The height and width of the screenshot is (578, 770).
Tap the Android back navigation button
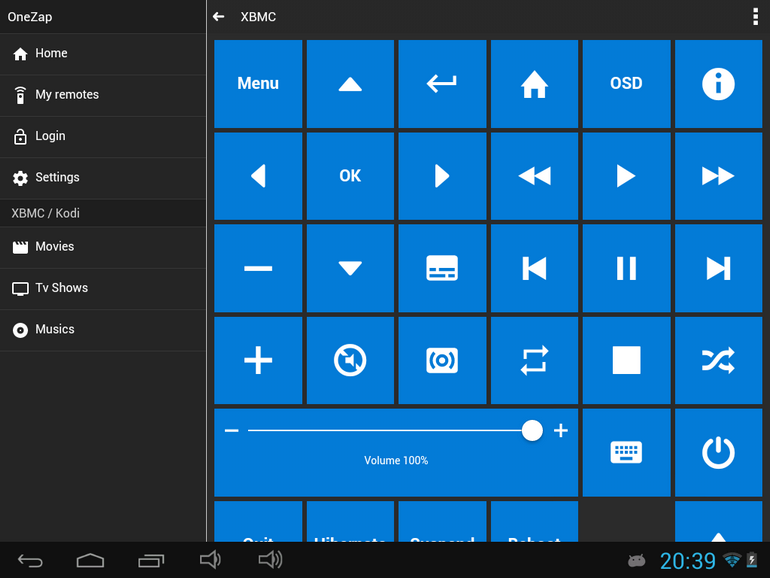tap(30, 560)
